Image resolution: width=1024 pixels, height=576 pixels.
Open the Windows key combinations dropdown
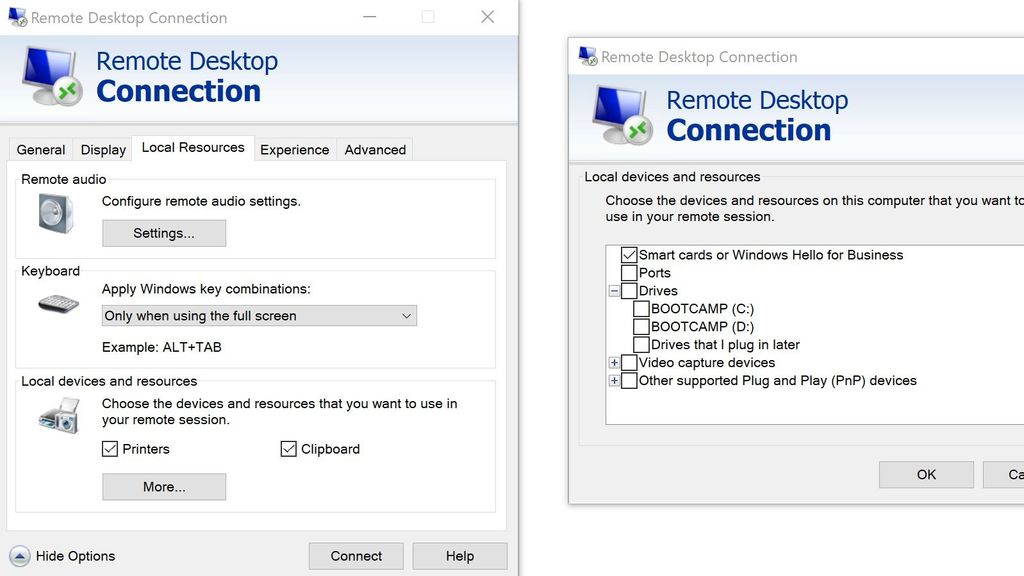(406, 315)
